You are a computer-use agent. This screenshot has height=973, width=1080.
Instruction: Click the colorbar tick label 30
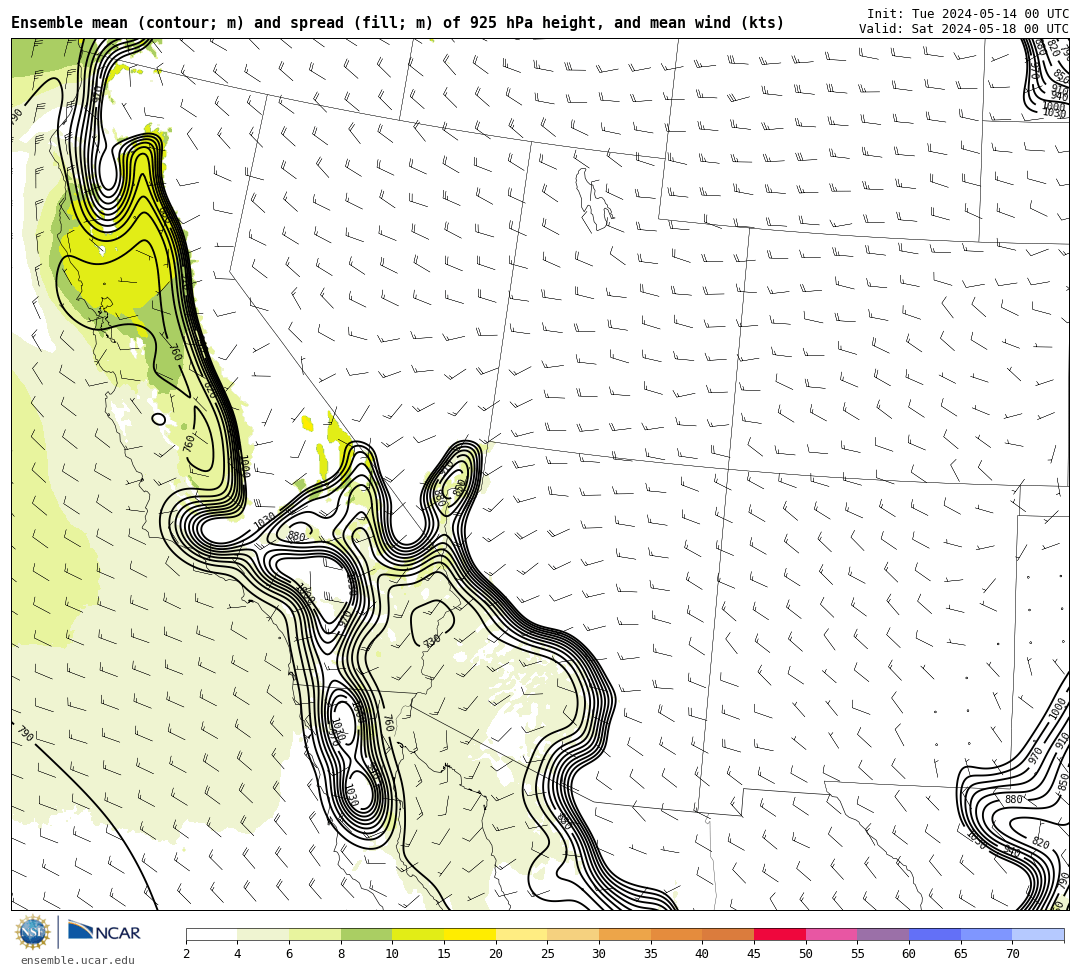(x=599, y=954)
